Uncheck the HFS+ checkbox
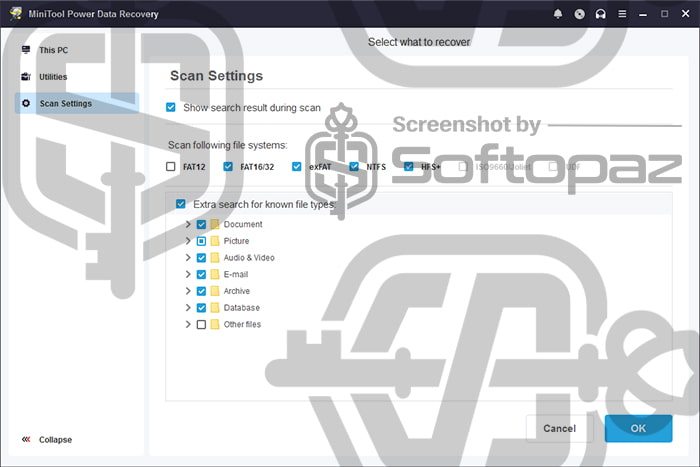 click(408, 167)
